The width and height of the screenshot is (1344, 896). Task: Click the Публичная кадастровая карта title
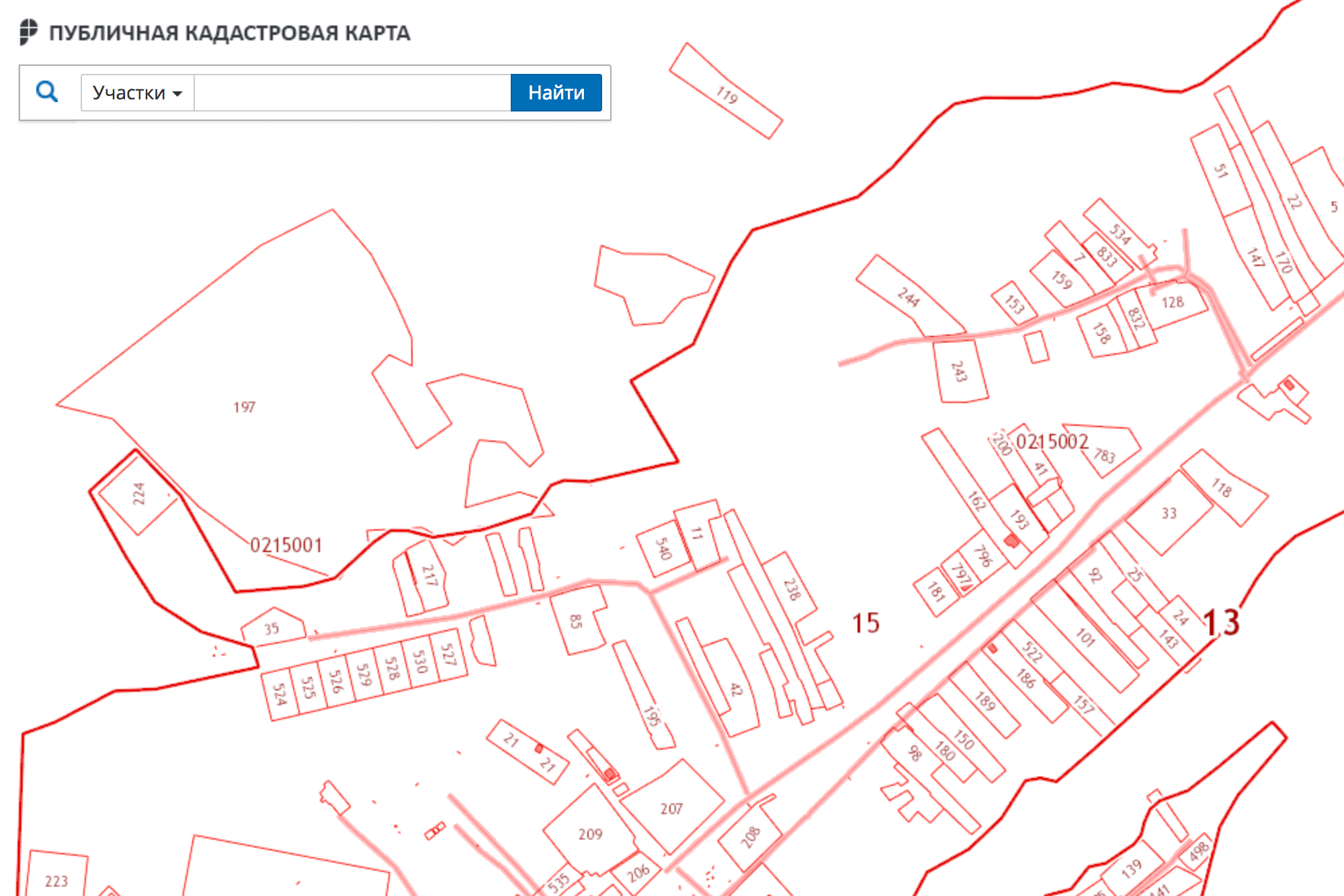(x=229, y=33)
